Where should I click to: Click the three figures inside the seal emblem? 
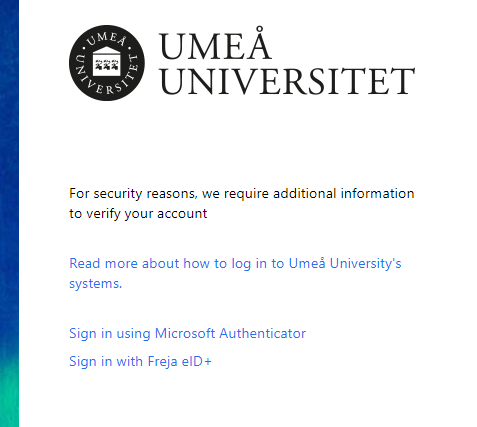click(107, 65)
